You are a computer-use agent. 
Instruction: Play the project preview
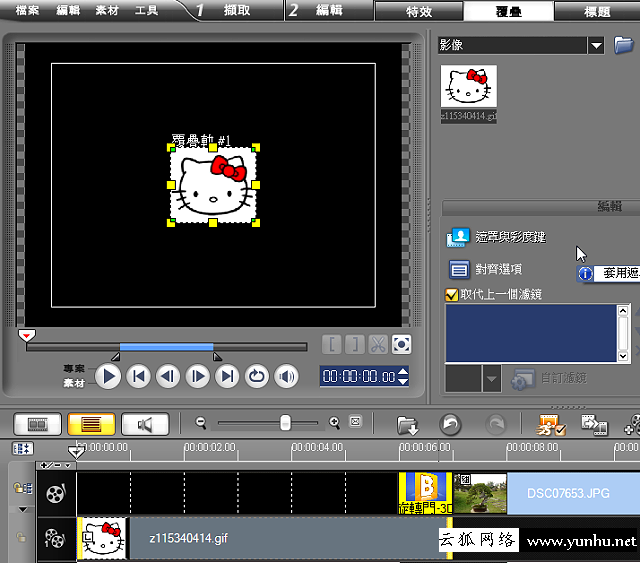(108, 376)
